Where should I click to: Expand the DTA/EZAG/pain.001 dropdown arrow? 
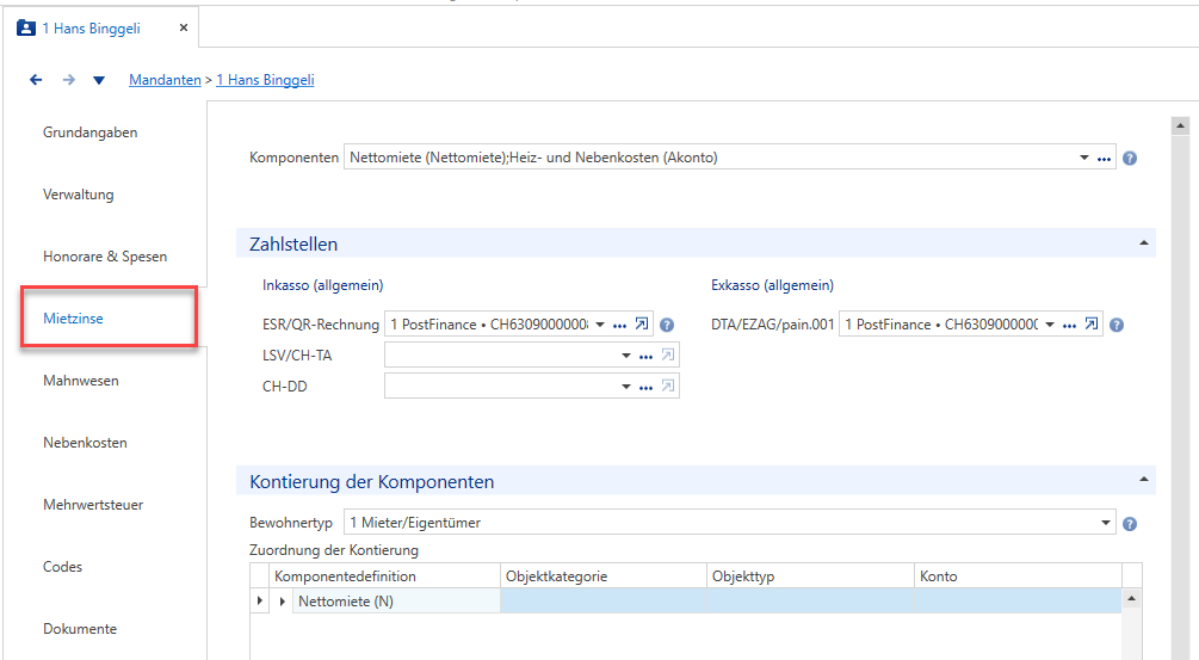[x=1050, y=324]
